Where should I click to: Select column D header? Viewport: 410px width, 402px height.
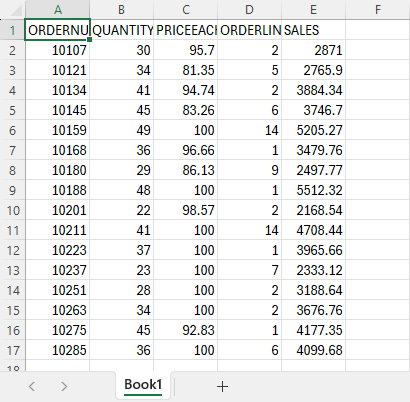[250, 10]
